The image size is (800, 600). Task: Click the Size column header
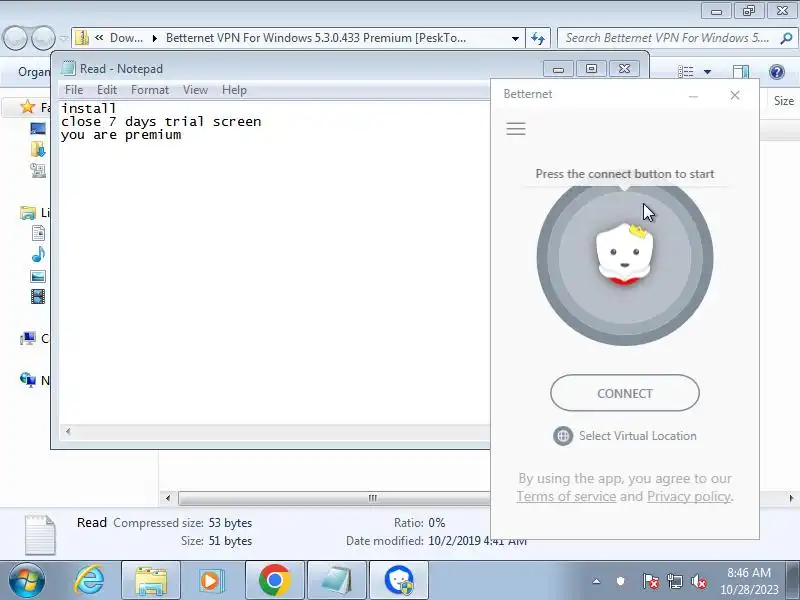pos(783,101)
